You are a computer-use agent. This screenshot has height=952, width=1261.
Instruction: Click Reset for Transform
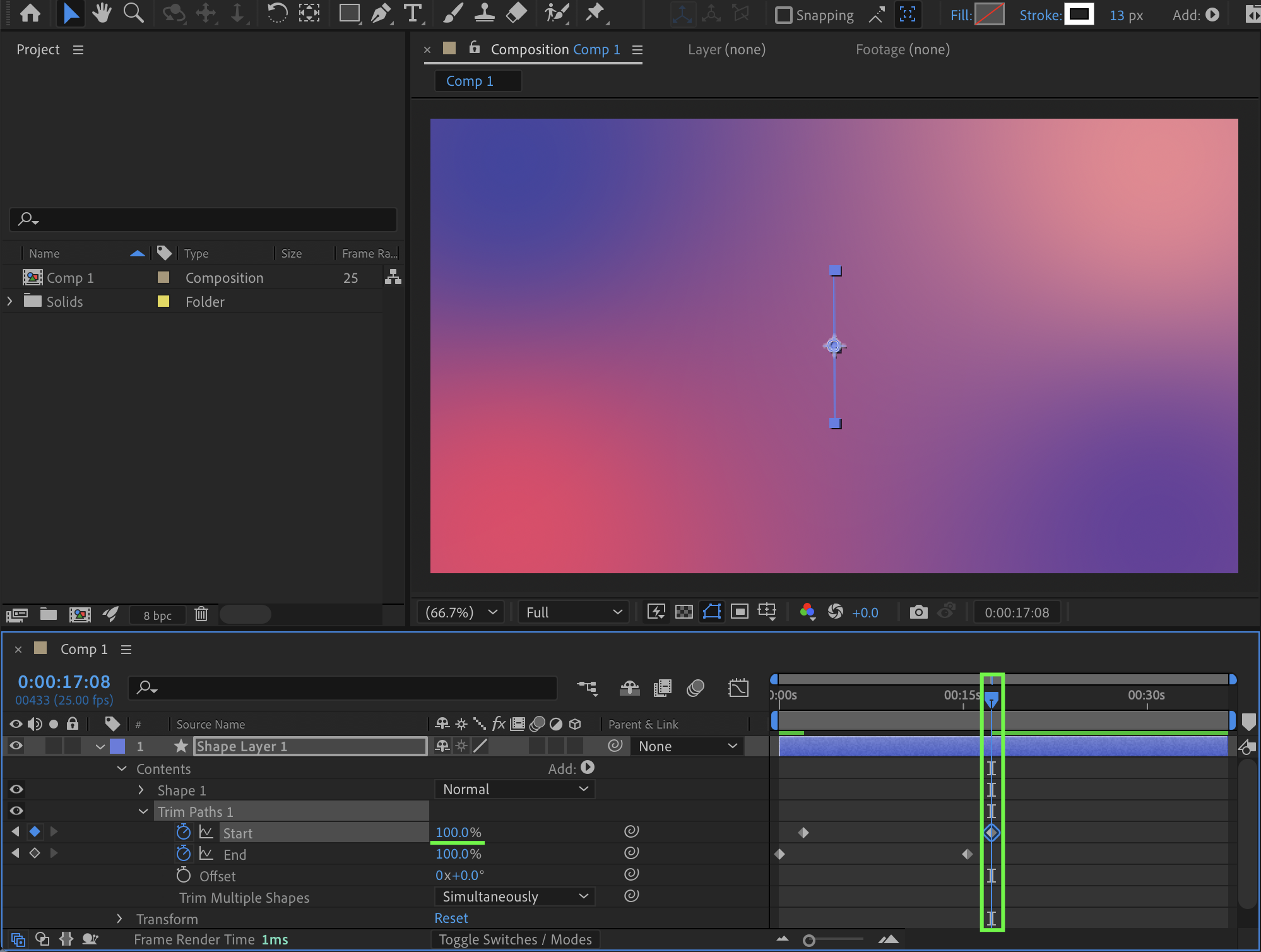tap(451, 919)
